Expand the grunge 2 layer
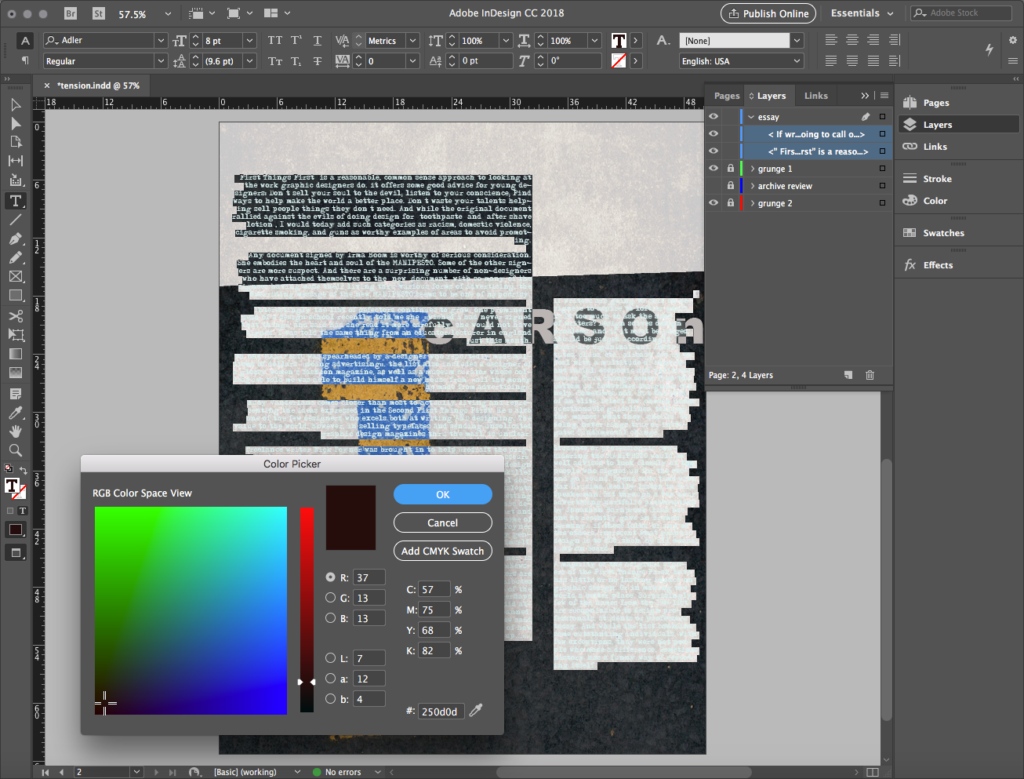Image resolution: width=1024 pixels, height=779 pixels. 750,203
